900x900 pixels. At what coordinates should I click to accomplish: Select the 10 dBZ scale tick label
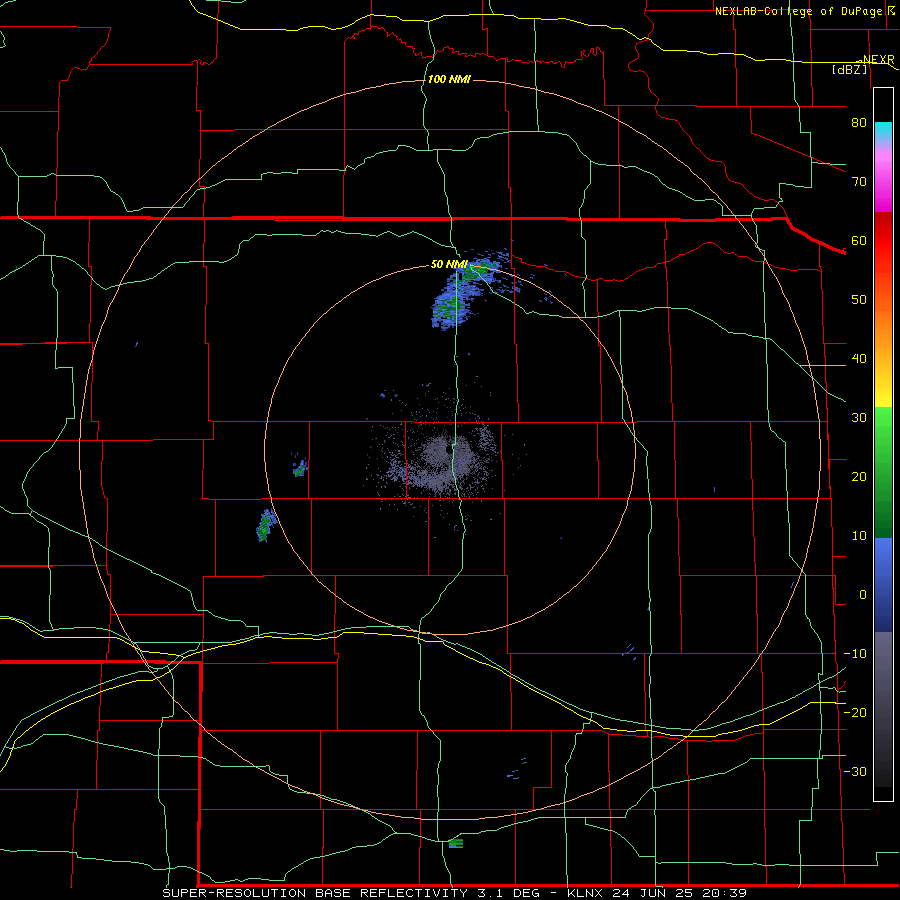tap(859, 536)
